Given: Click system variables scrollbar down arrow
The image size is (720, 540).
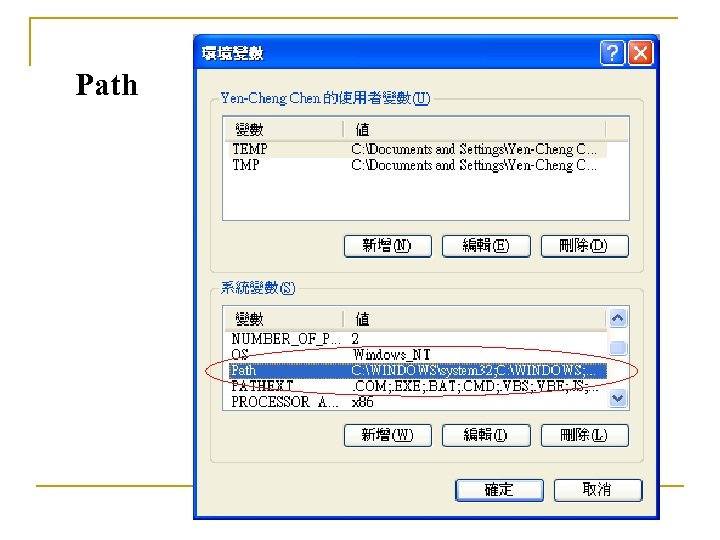Looking at the screenshot, I should click(x=618, y=398).
